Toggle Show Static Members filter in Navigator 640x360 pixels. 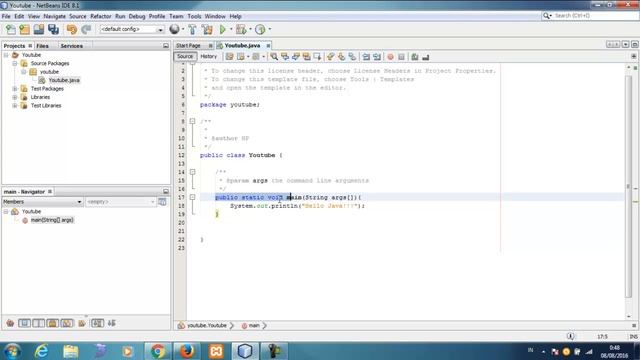pos(38,323)
